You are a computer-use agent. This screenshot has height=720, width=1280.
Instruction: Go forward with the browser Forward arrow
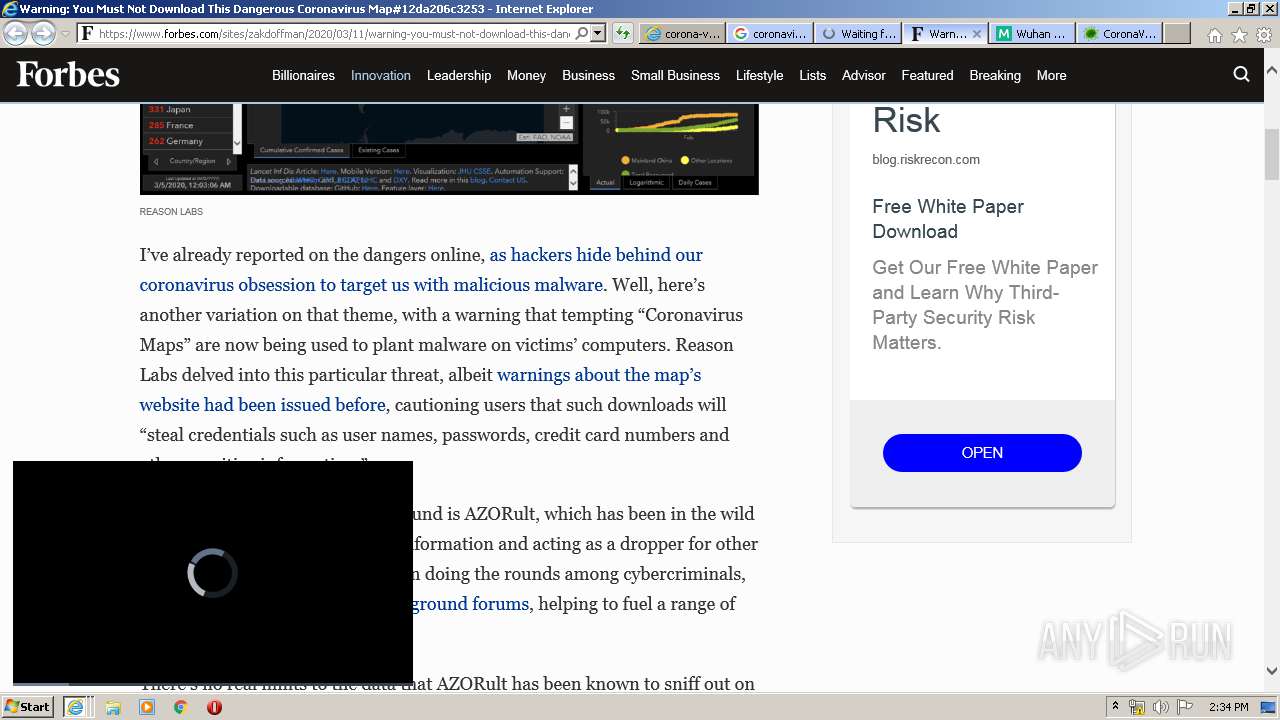pos(43,33)
